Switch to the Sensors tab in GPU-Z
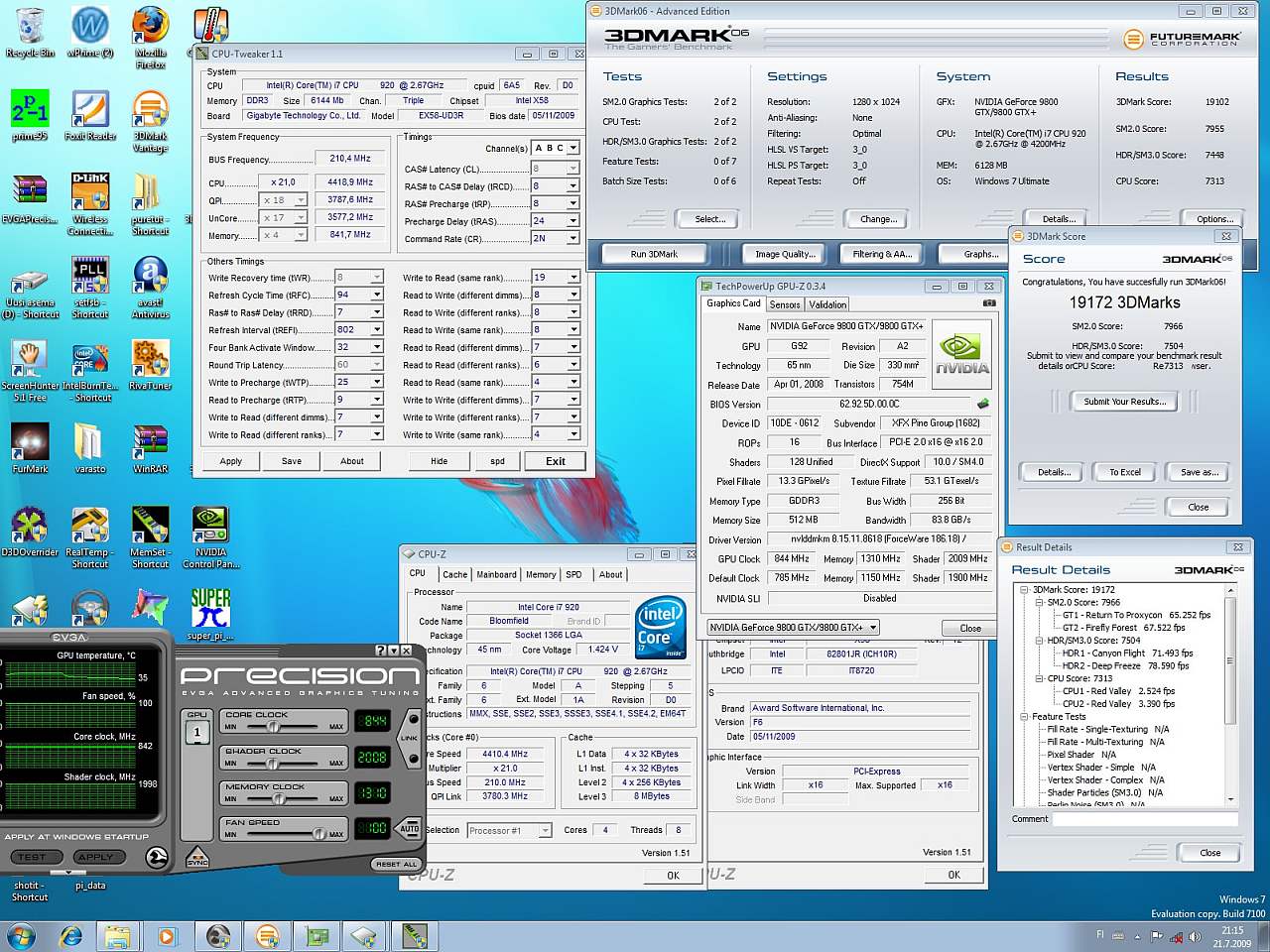This screenshot has height=952, width=1270. point(784,304)
